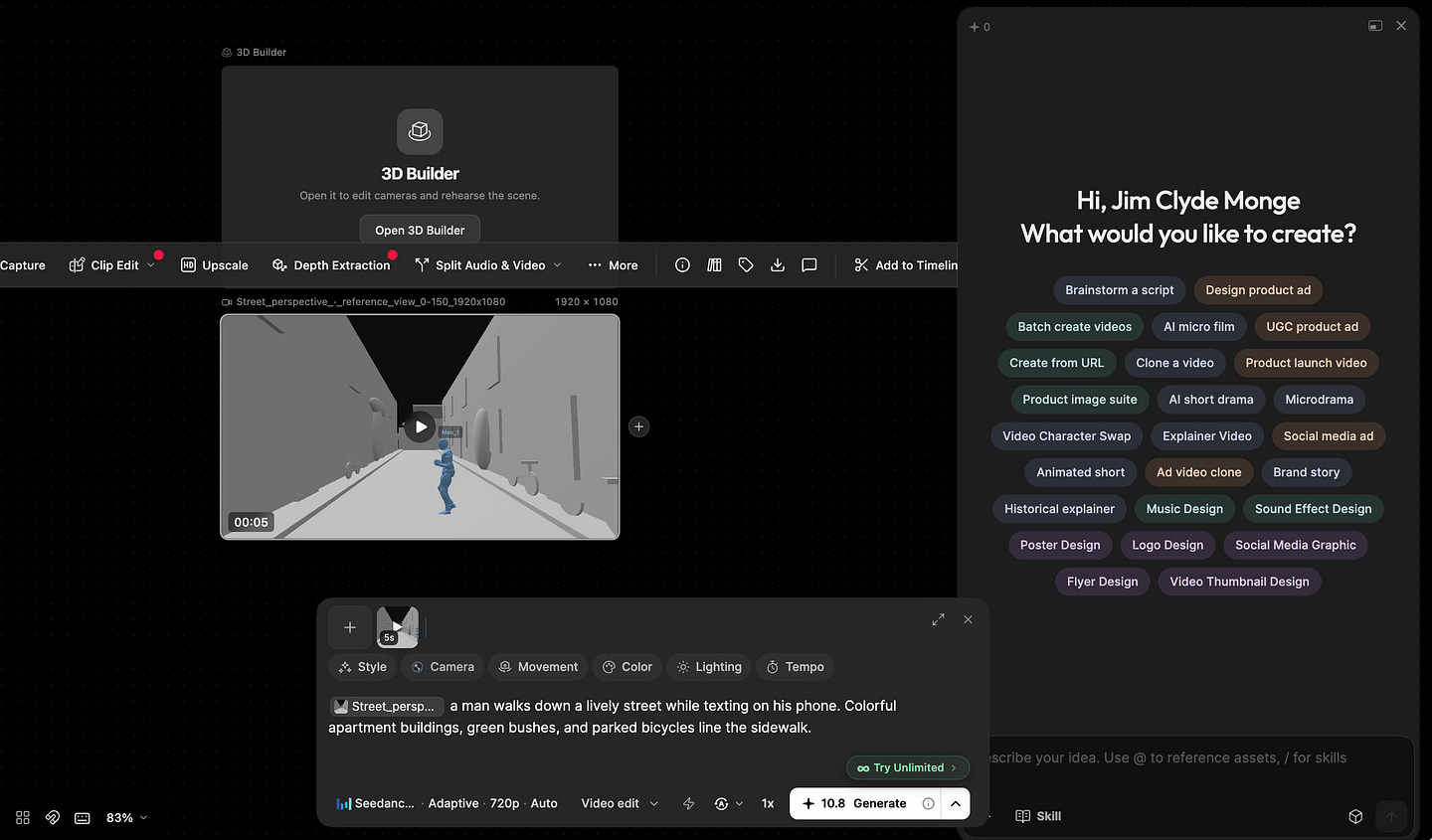Open the Seedance model settings selector
The image size is (1432, 840).
(447, 803)
